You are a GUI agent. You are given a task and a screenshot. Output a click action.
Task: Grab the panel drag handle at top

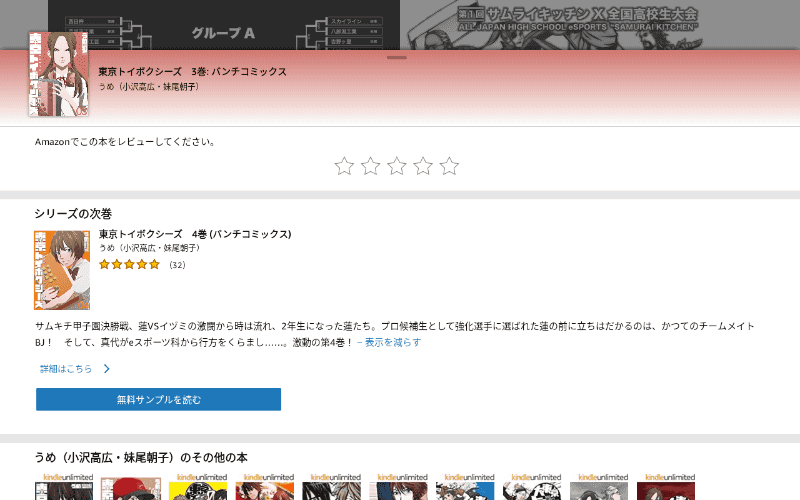pos(396,58)
